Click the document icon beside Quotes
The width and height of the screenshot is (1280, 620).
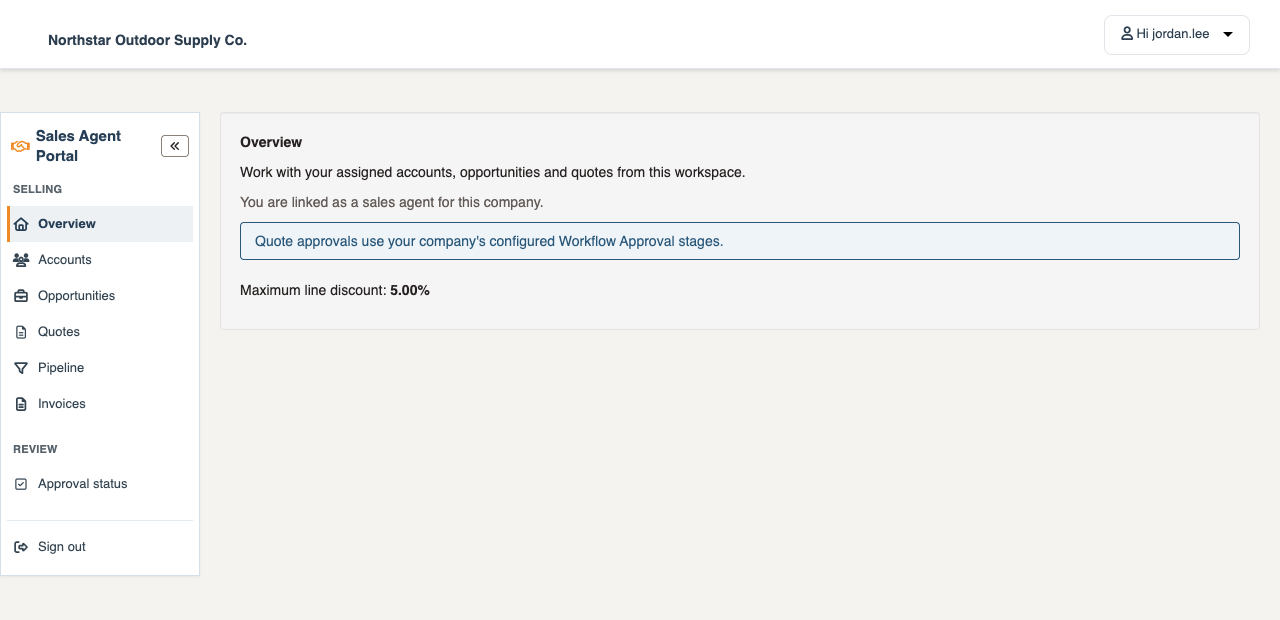pyautogui.click(x=21, y=332)
